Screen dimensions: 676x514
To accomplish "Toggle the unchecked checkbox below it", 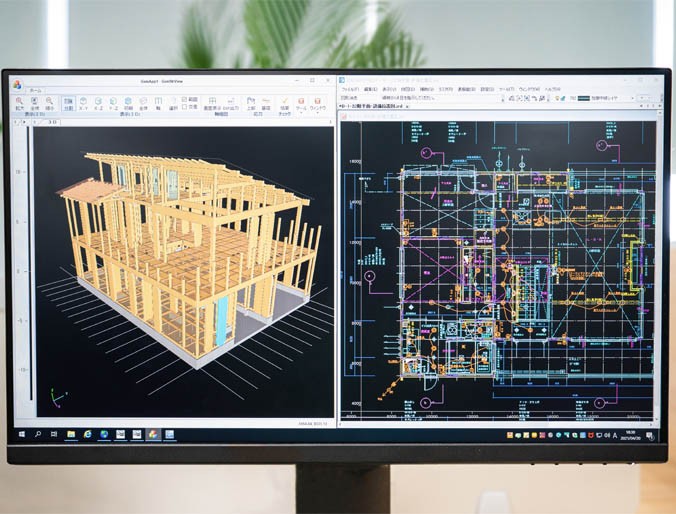I will coord(185,107).
